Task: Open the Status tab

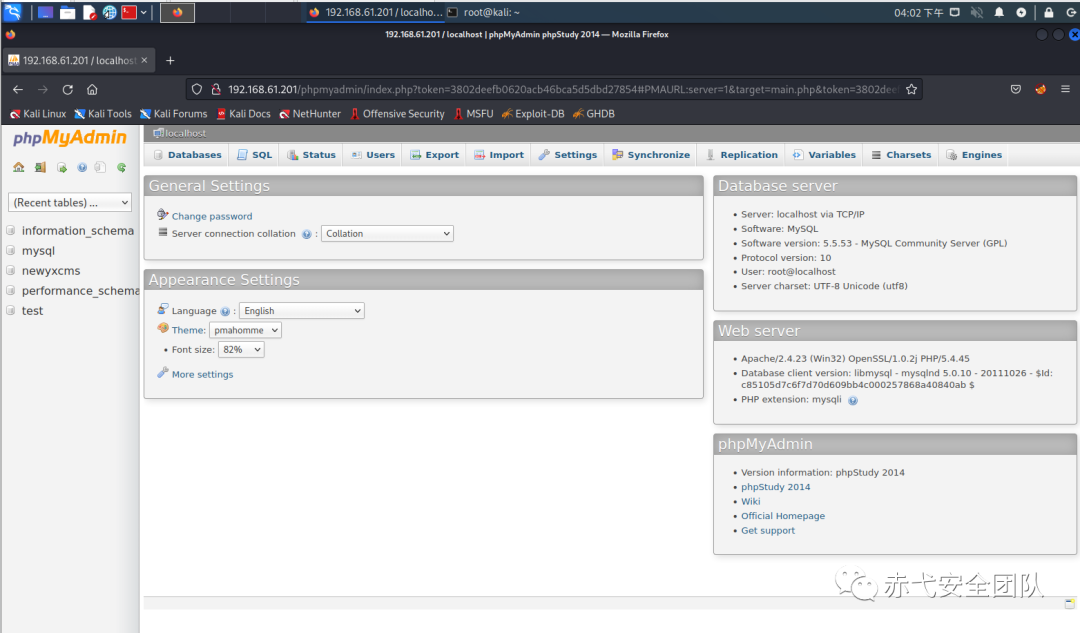Action: [311, 155]
